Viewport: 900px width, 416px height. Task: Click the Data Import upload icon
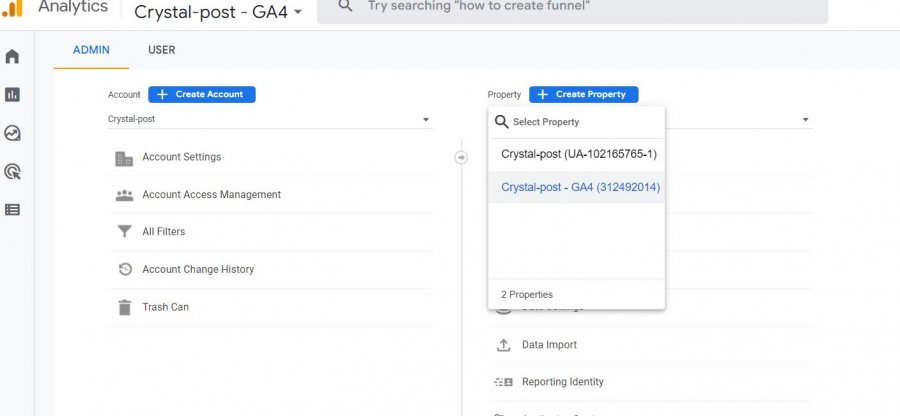tap(503, 345)
